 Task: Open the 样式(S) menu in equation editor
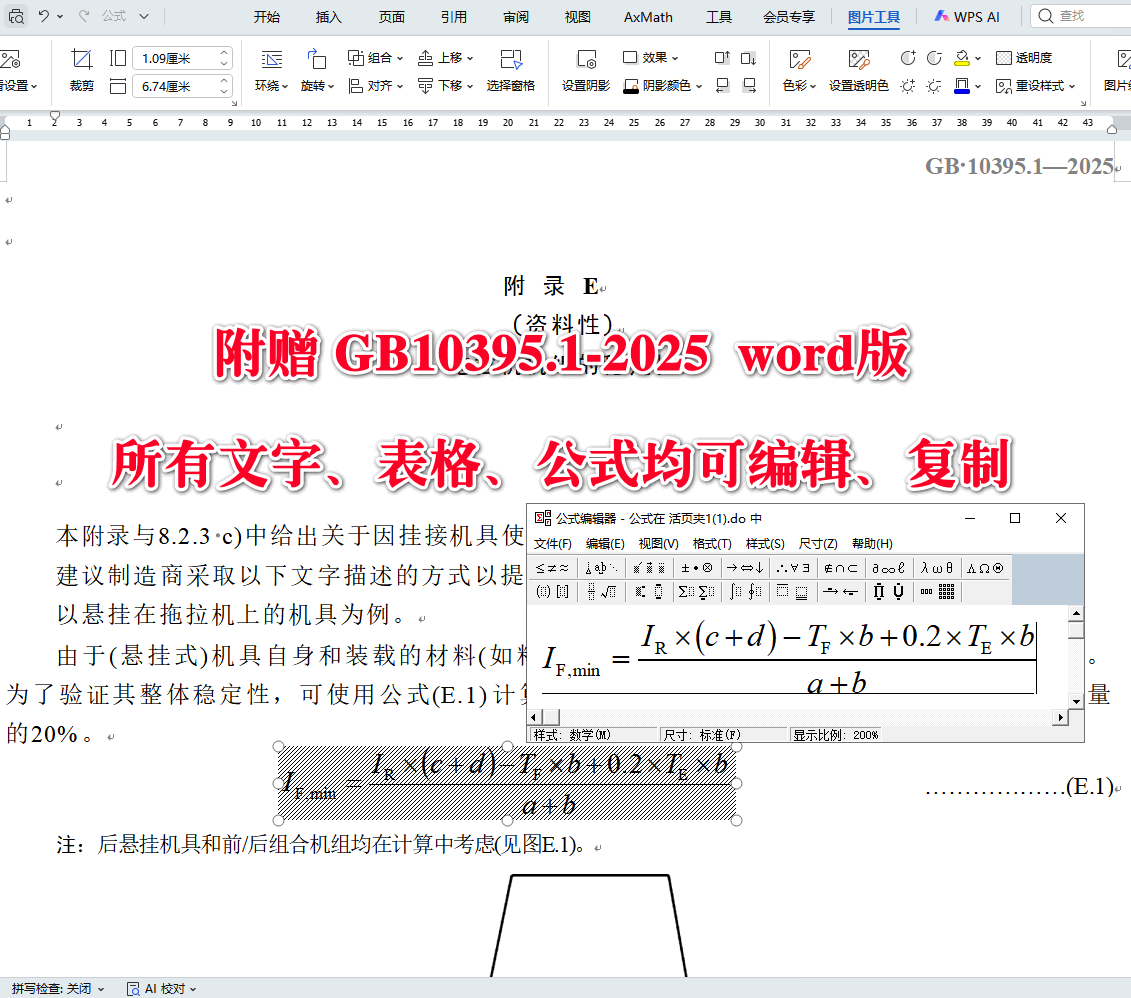coord(762,543)
